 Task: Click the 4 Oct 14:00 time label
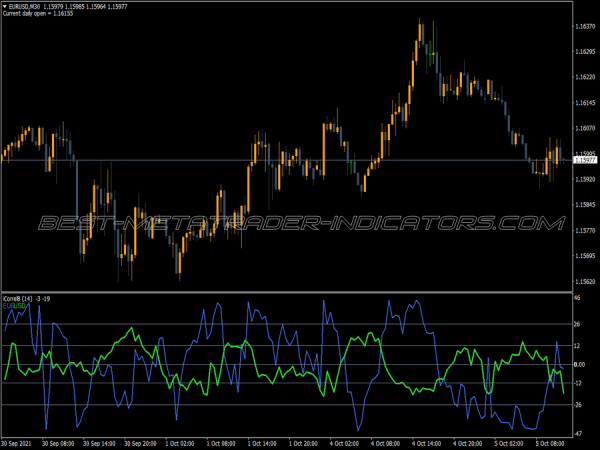click(427, 443)
